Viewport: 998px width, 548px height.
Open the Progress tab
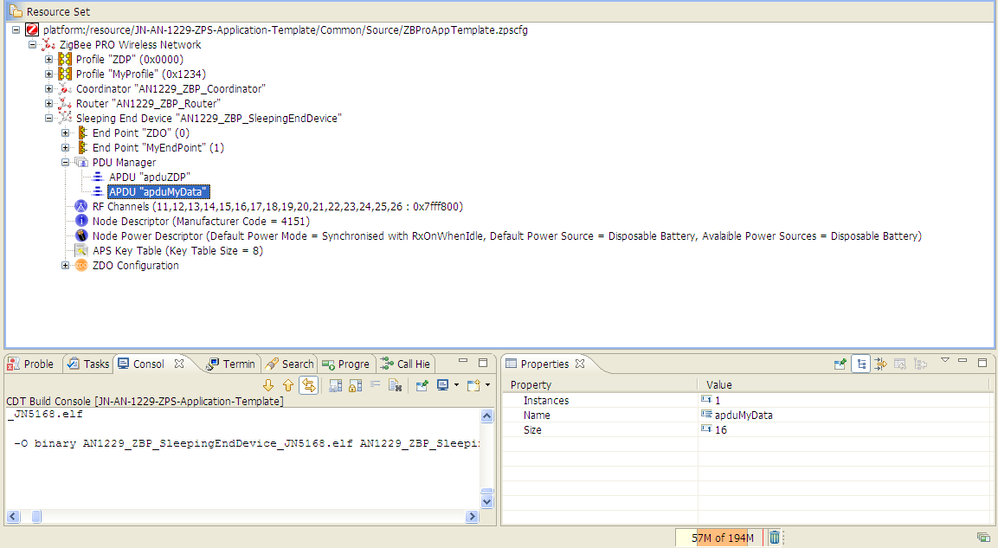click(x=346, y=364)
